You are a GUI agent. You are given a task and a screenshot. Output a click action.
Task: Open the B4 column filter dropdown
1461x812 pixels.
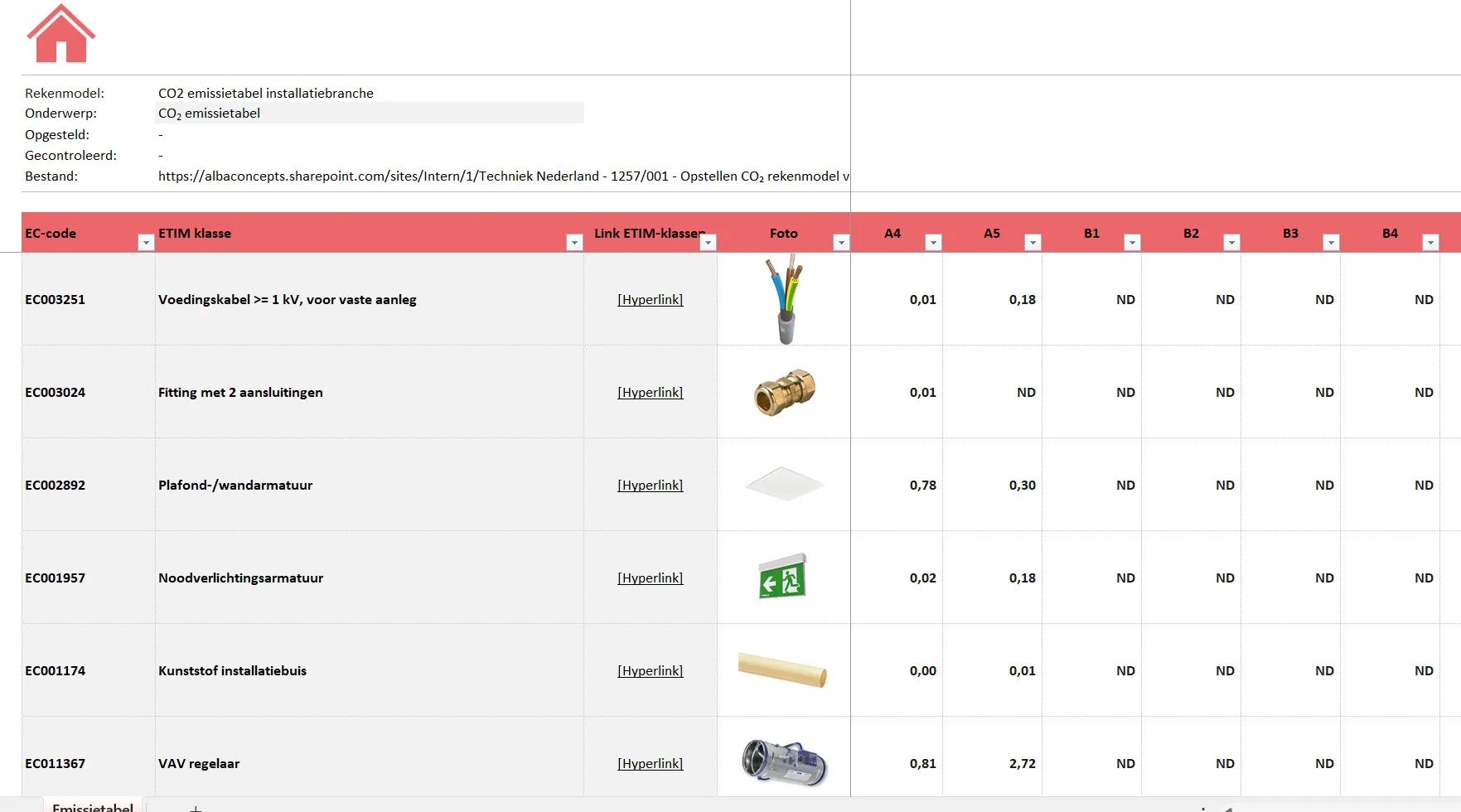tap(1430, 242)
